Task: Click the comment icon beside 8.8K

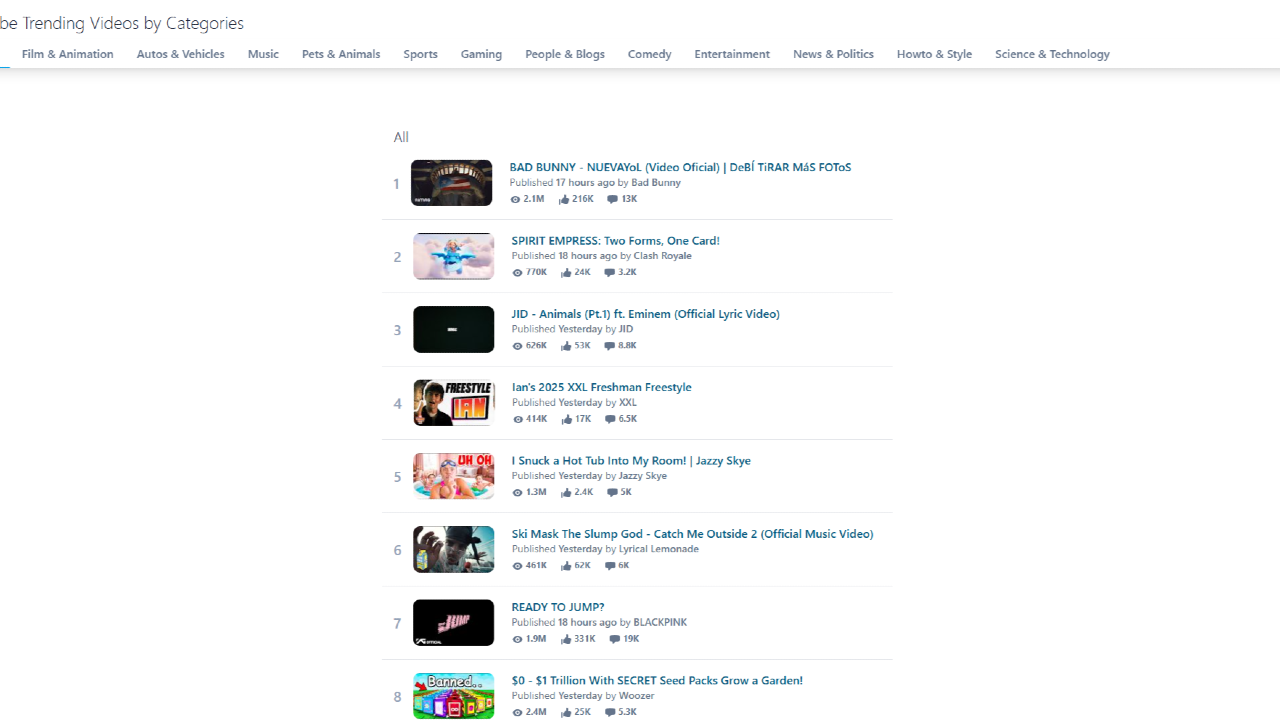Action: 609,346
